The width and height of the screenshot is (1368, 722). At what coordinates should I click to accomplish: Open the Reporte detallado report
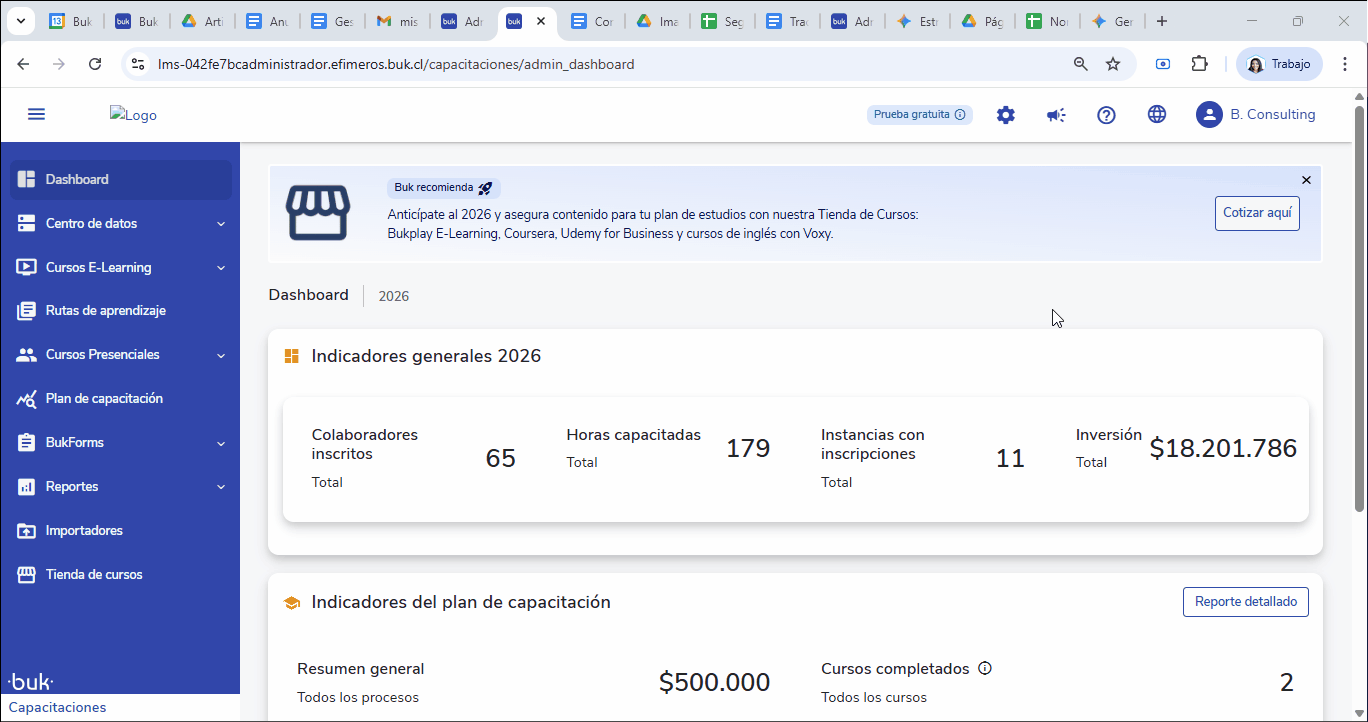click(1245, 601)
